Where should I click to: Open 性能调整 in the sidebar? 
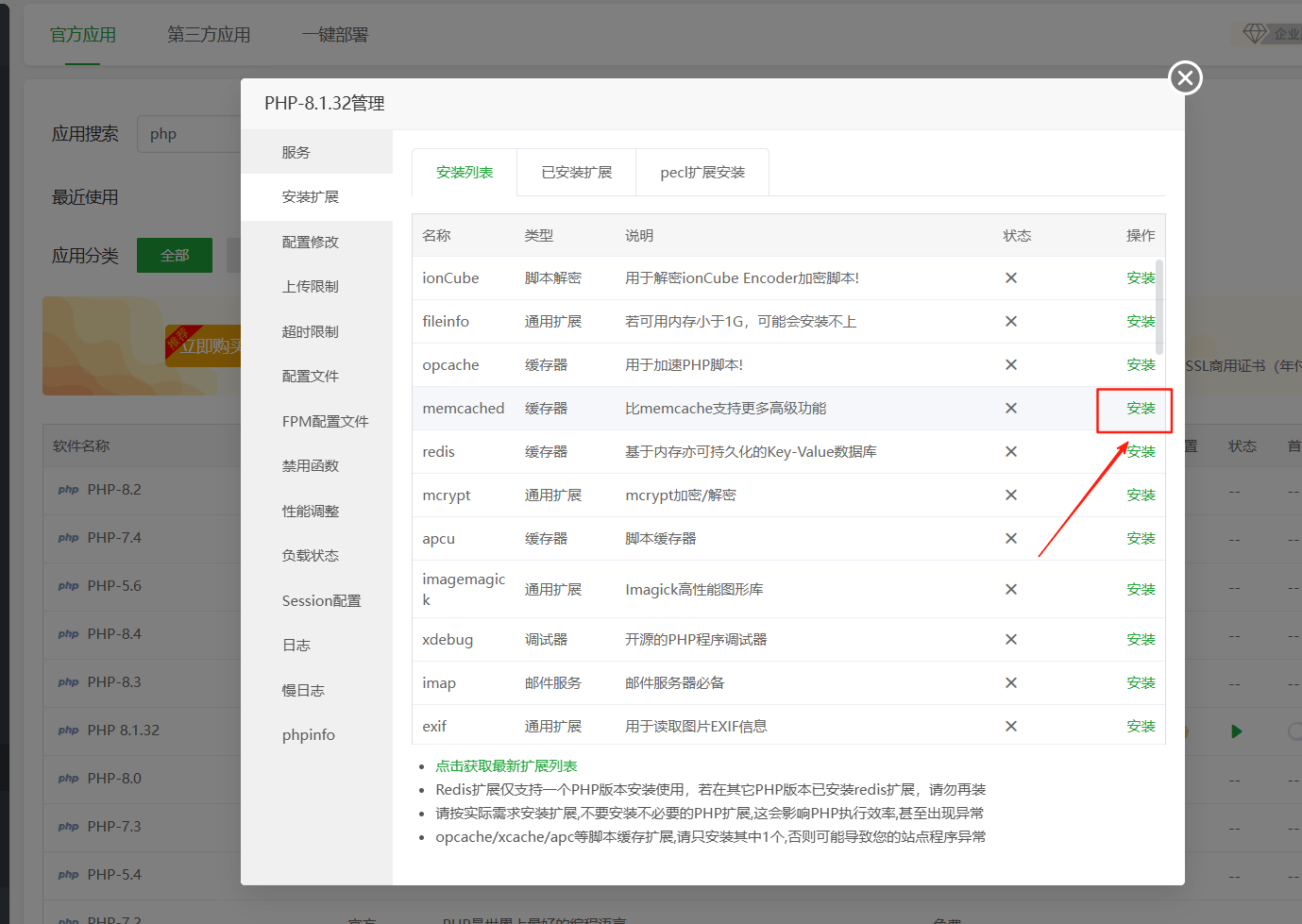pos(316,511)
